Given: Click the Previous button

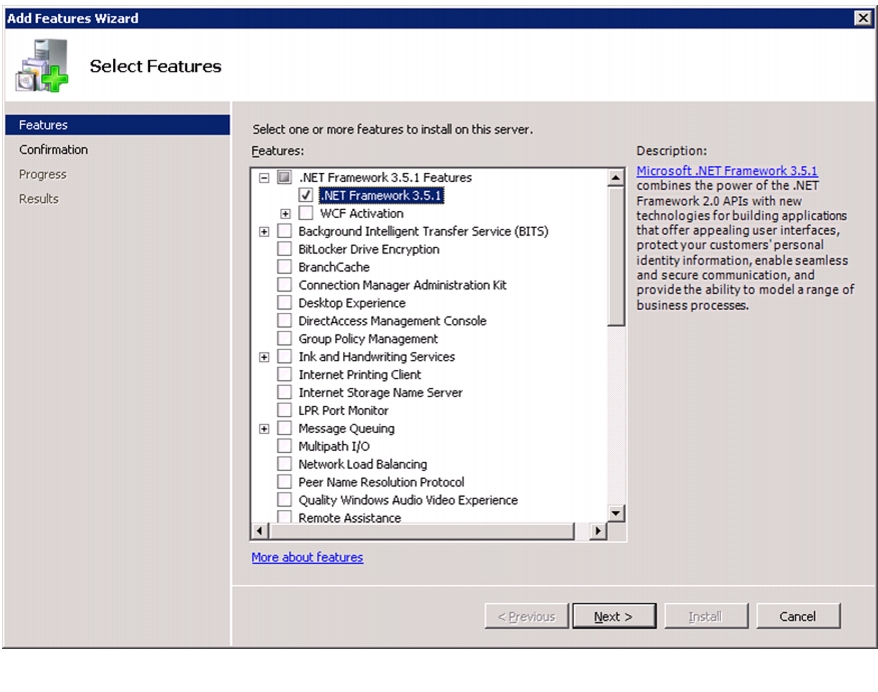Looking at the screenshot, I should (526, 616).
